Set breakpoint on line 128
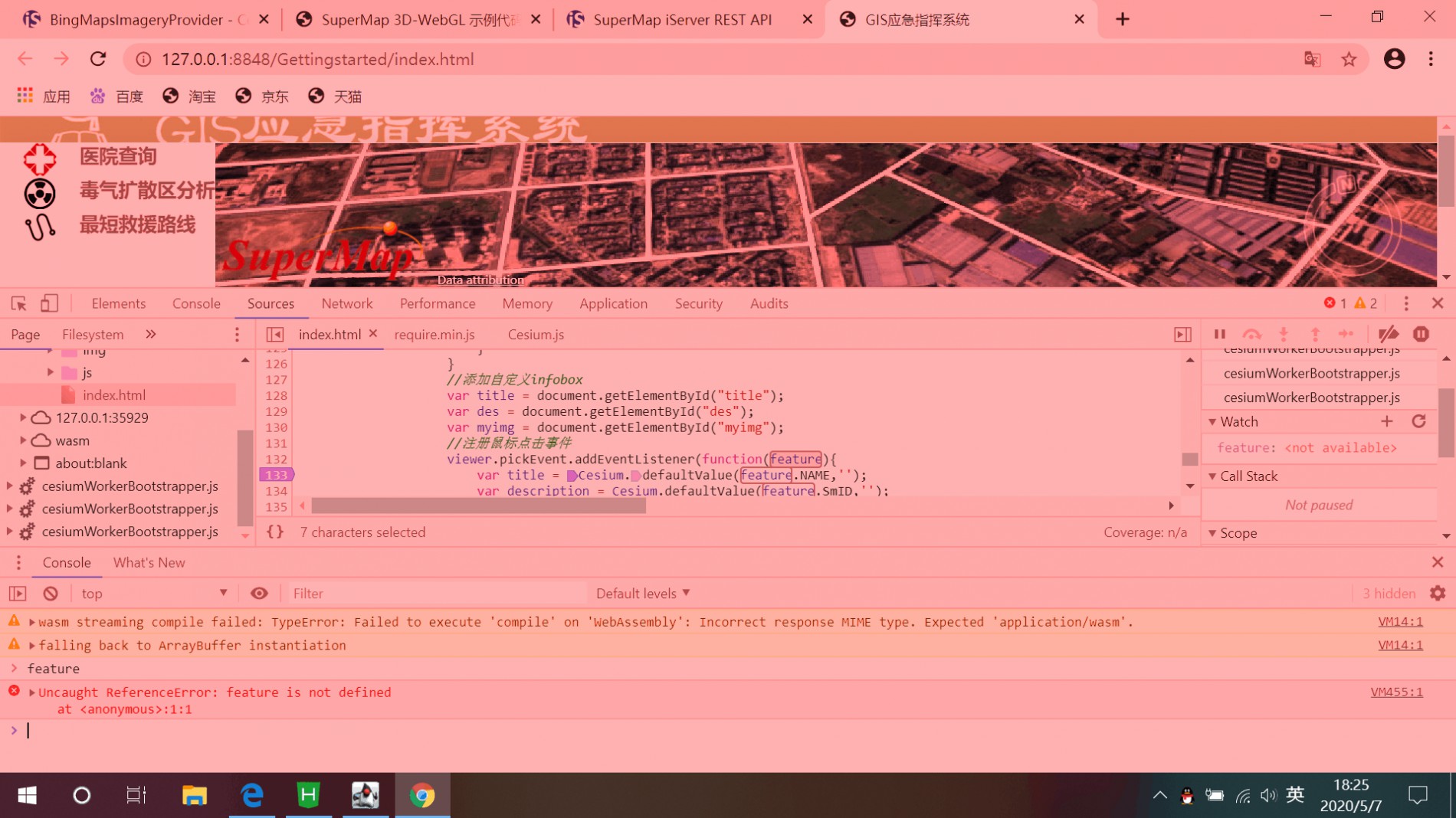The image size is (1456, 818). [276, 395]
